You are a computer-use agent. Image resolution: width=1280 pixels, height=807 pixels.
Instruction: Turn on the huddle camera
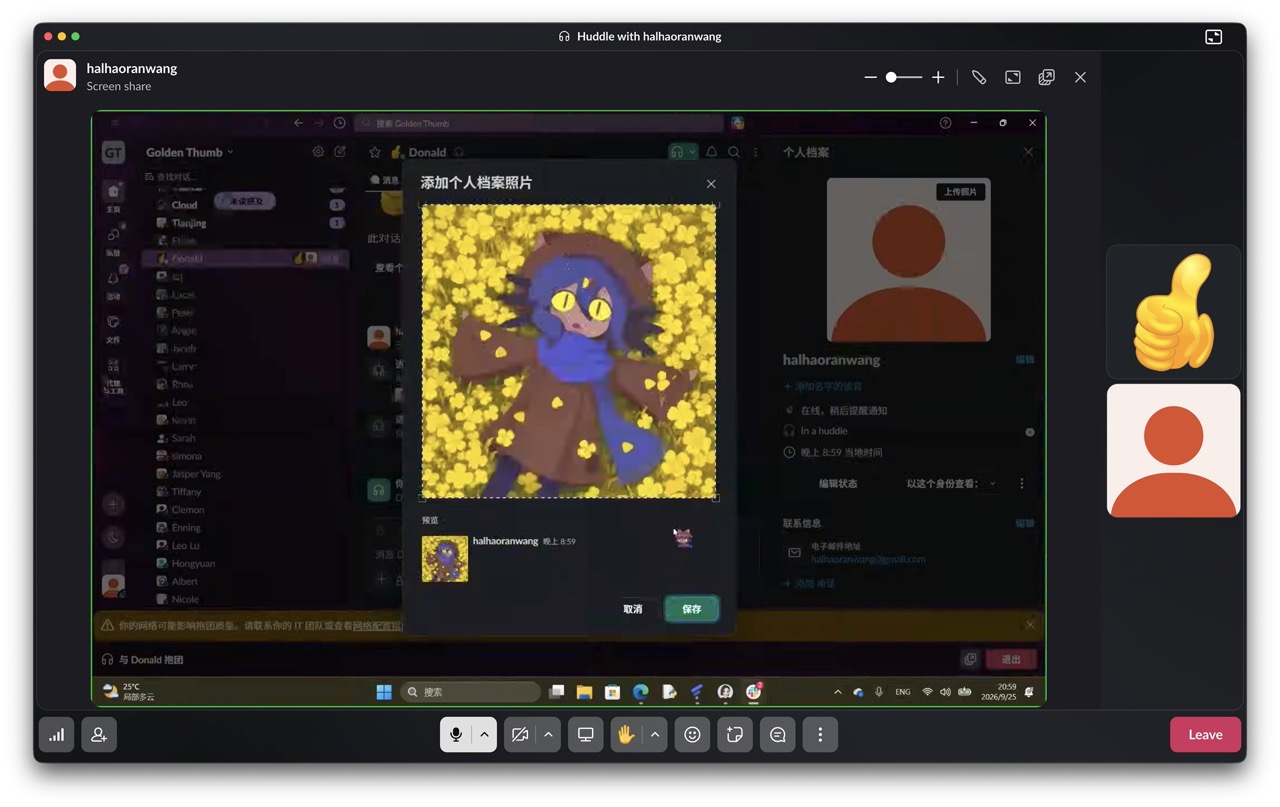pyautogui.click(x=519, y=735)
